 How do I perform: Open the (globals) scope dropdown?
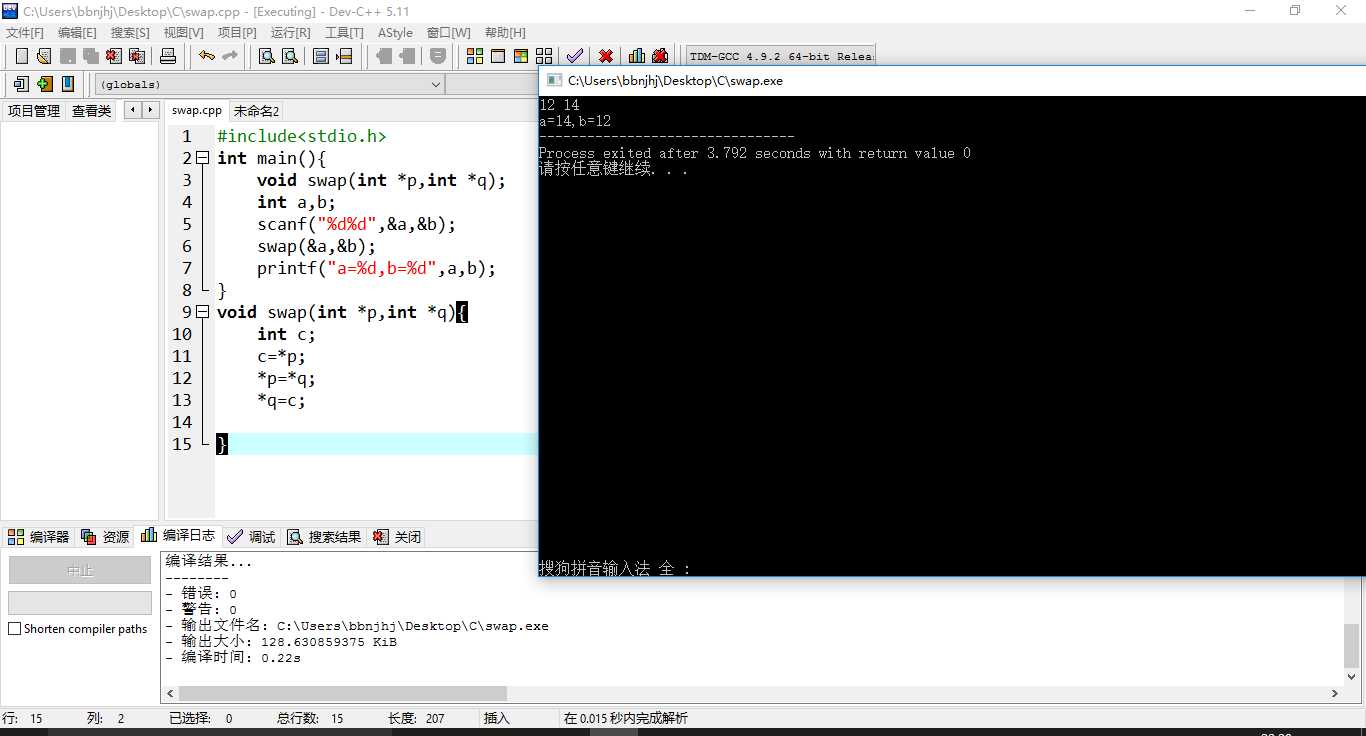[270, 84]
